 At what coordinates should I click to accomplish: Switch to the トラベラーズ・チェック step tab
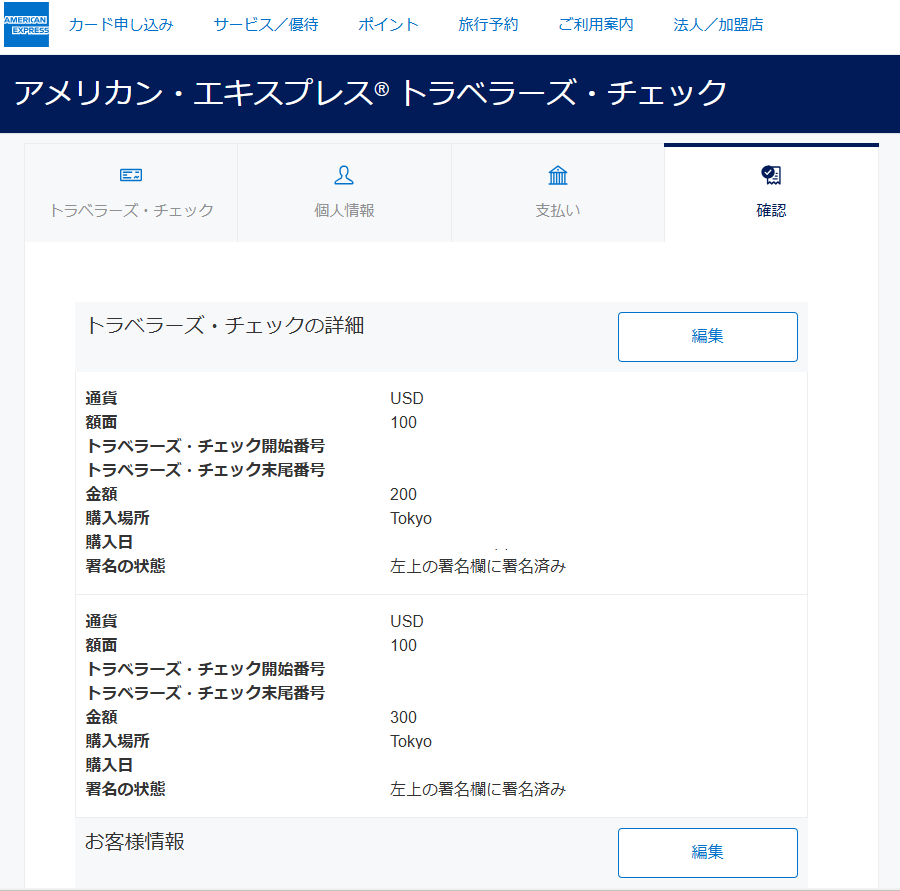131,193
